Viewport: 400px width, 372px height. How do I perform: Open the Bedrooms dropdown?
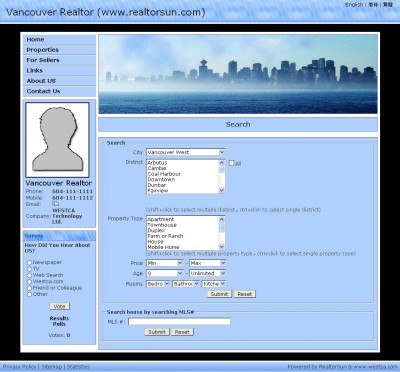158,284
